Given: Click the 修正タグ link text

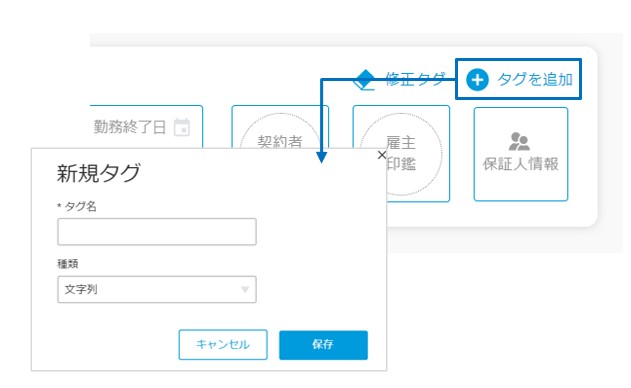Looking at the screenshot, I should (x=415, y=79).
